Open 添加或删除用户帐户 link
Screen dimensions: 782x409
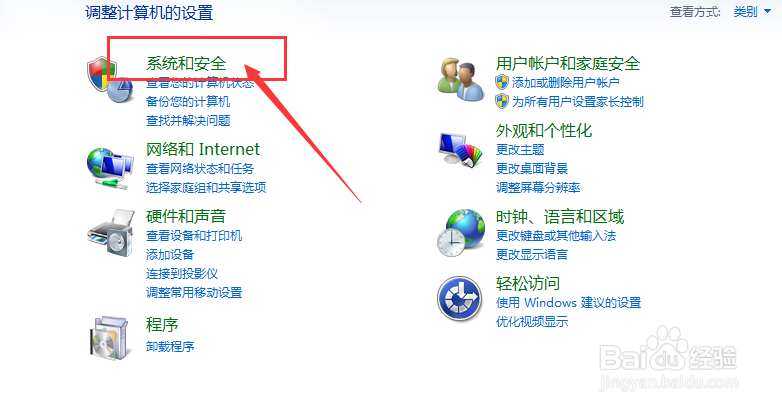(566, 82)
